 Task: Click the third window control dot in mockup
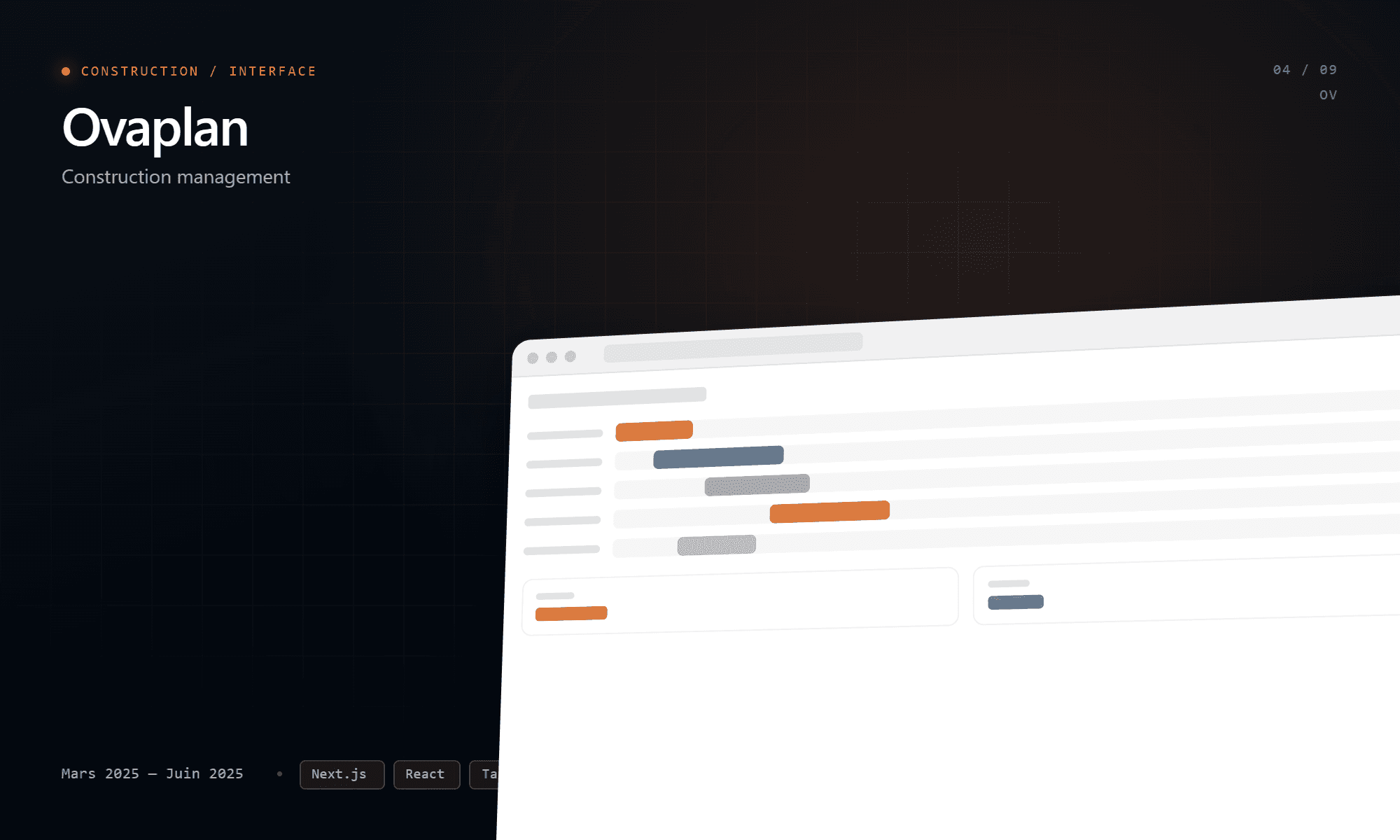[570, 356]
